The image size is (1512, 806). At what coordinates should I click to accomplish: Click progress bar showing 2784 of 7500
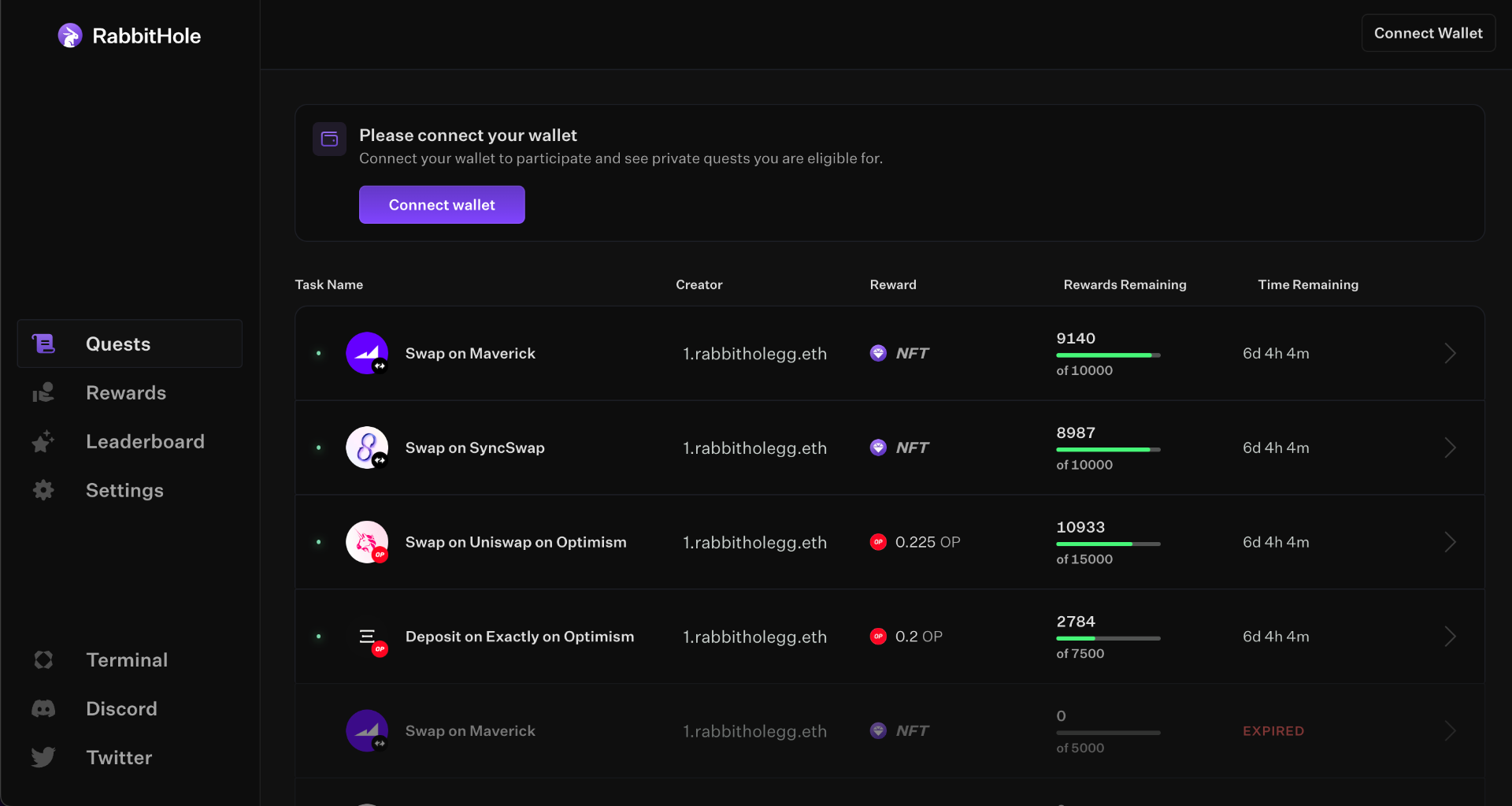click(x=1108, y=638)
